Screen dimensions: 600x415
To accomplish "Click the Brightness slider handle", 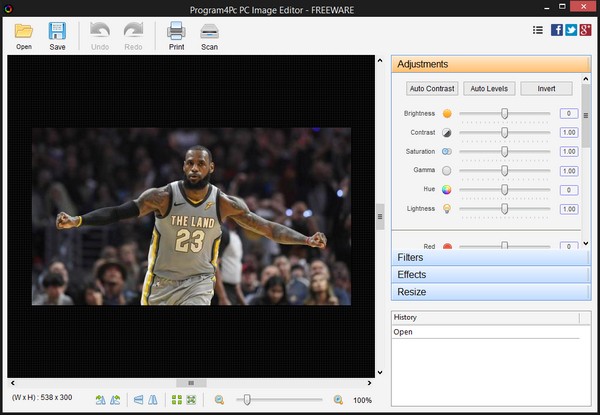I will [505, 114].
